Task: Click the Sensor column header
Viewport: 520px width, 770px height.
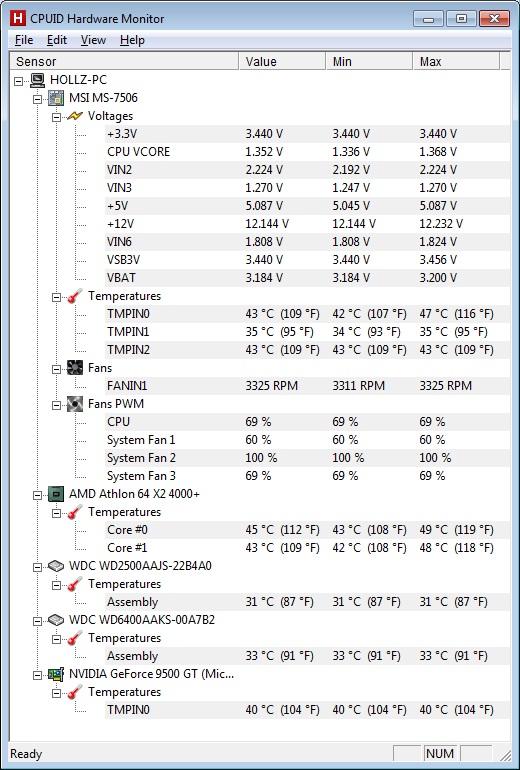Action: tap(124, 61)
